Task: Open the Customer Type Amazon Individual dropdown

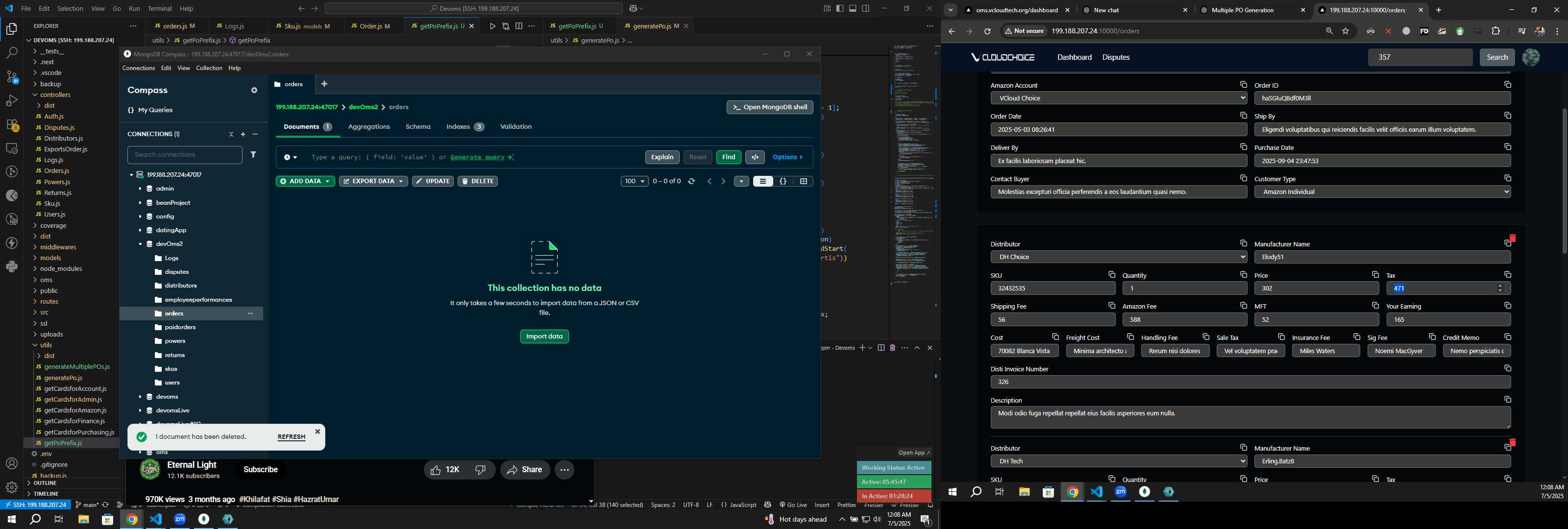Action: [1382, 192]
